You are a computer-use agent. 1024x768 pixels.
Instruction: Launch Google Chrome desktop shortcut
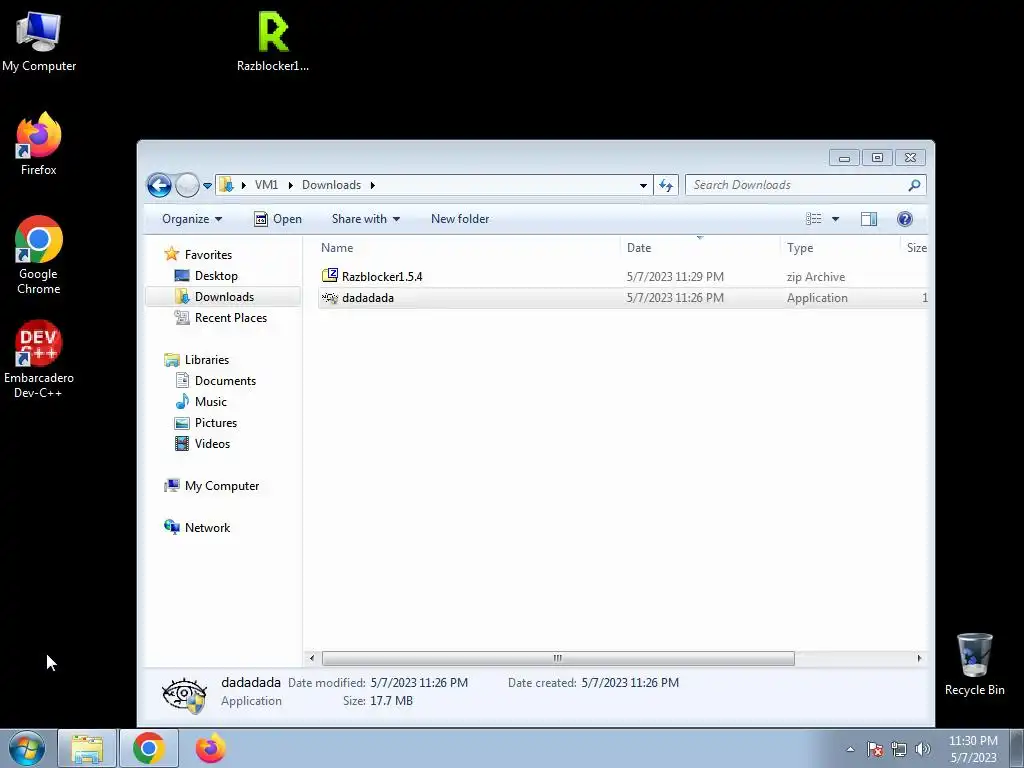[x=39, y=255]
